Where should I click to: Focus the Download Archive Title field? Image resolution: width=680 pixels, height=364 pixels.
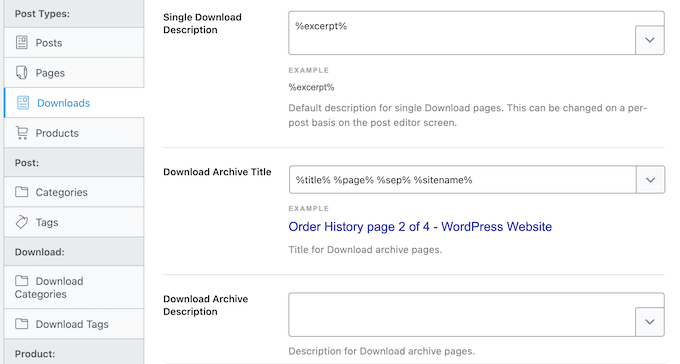463,180
